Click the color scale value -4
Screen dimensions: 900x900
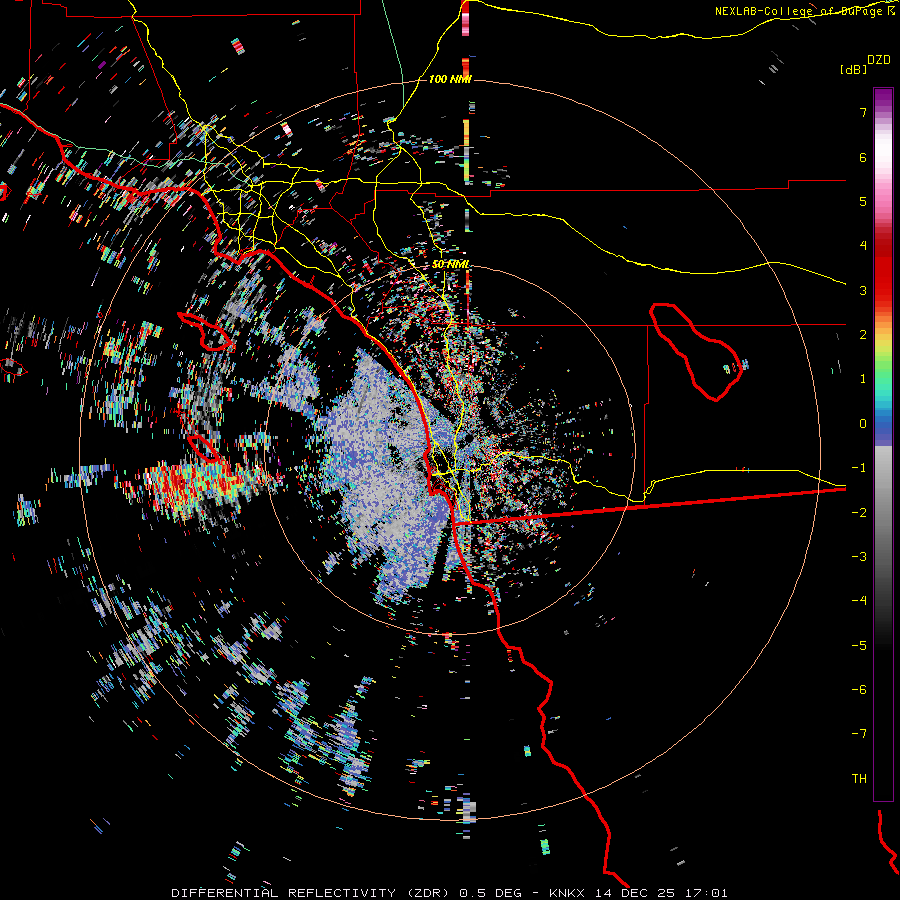[859, 601]
